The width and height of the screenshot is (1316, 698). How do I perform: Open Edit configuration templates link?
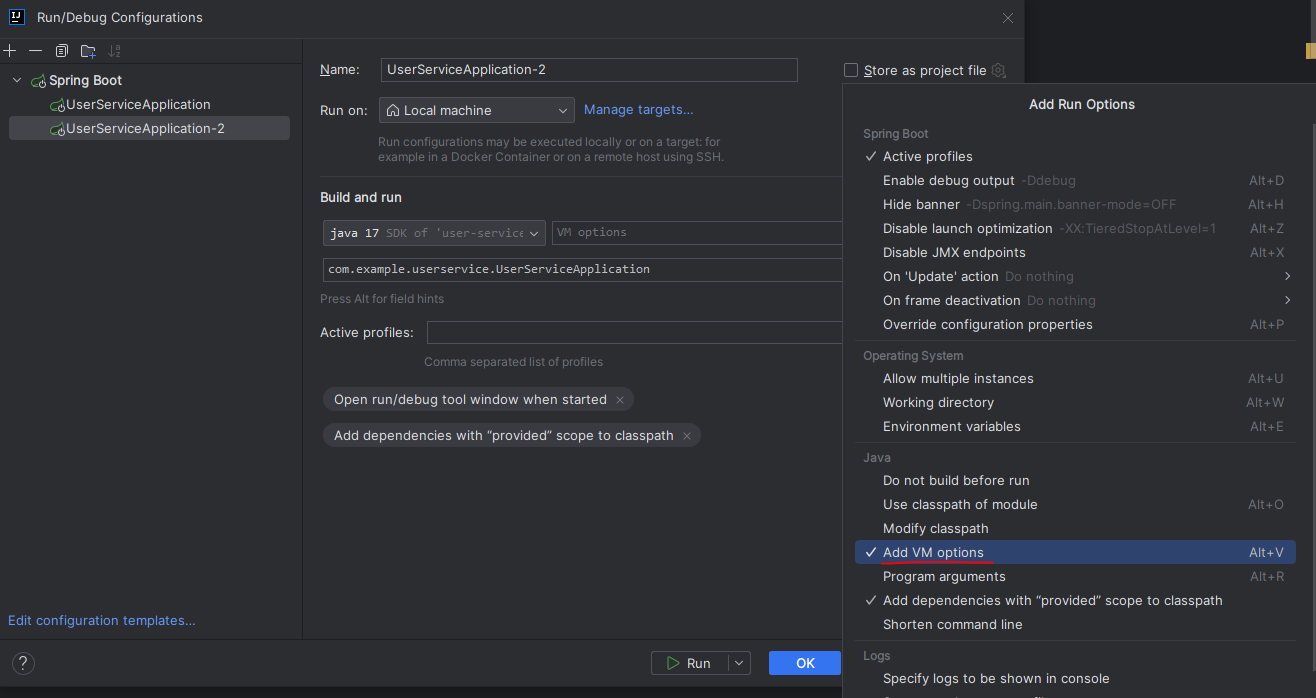pyautogui.click(x=102, y=621)
